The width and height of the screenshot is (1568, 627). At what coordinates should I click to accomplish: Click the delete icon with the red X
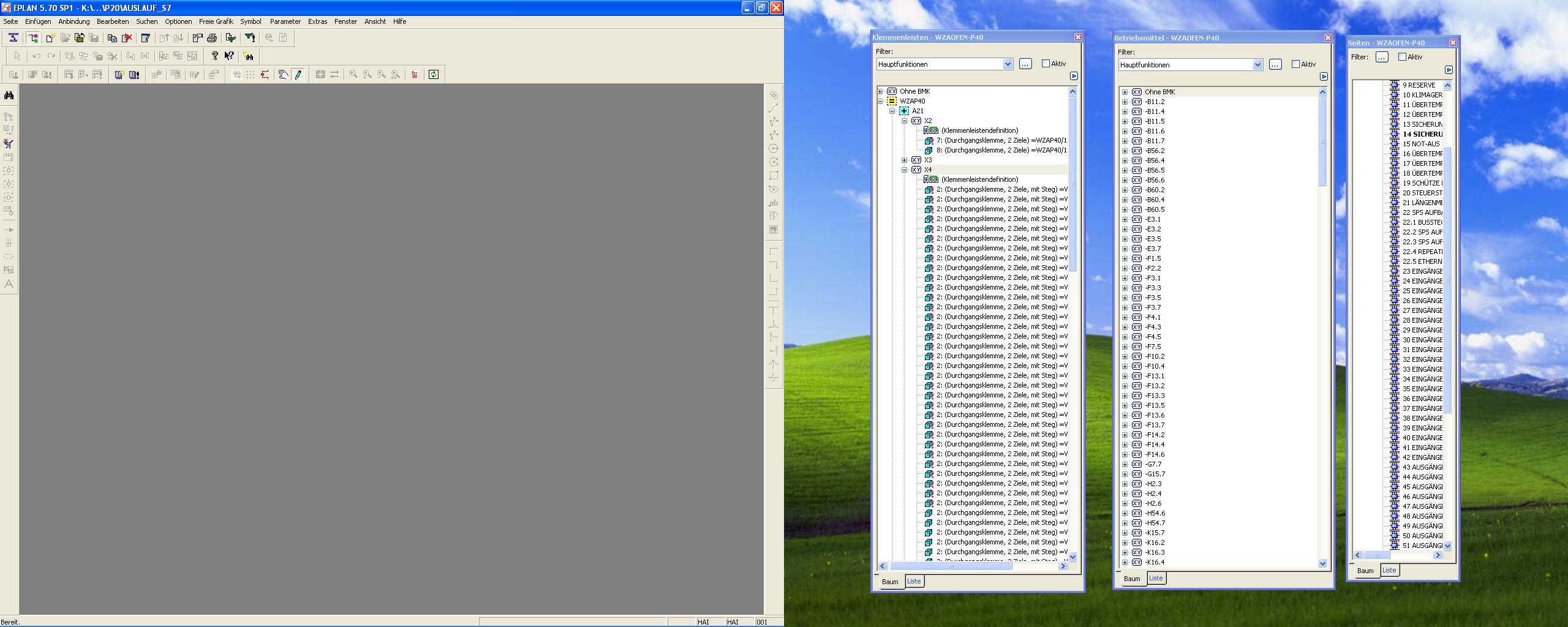[127, 38]
